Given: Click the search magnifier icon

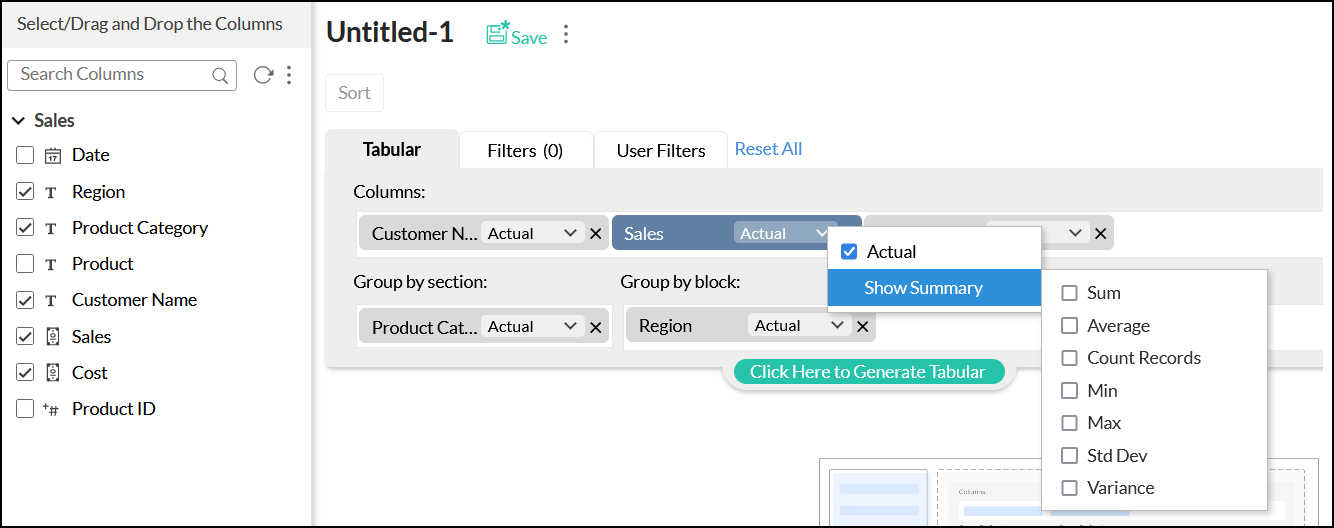Looking at the screenshot, I should [220, 75].
